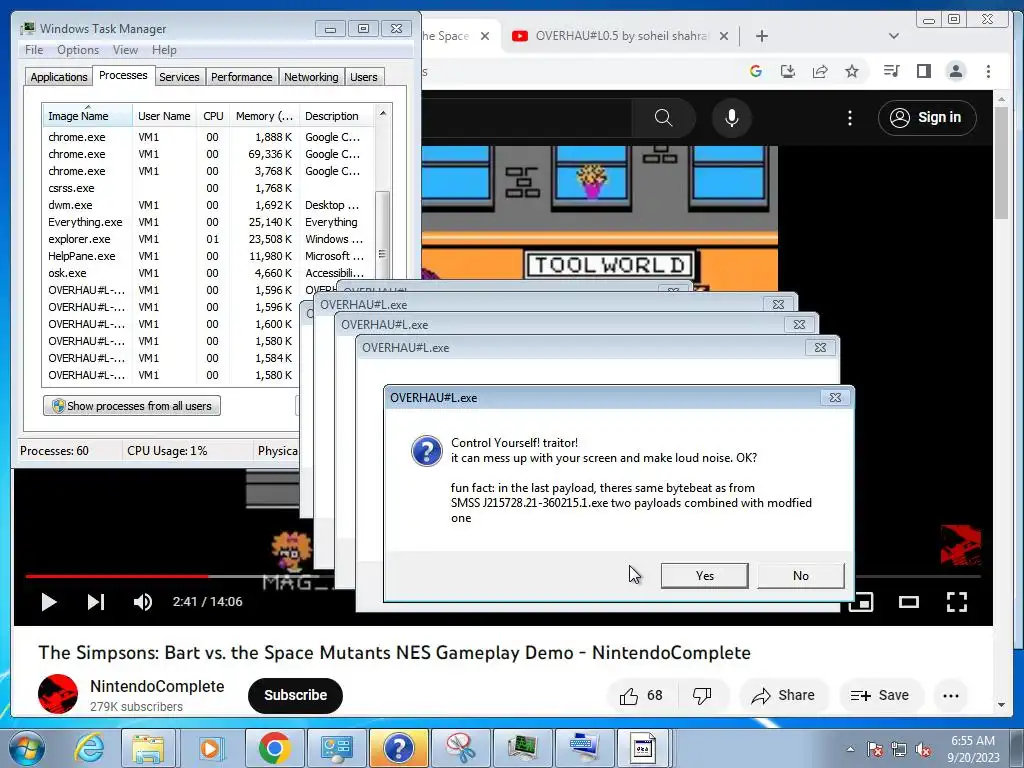This screenshot has width=1024, height=768.
Task: Open Windows Media Player taskbar icon
Action: pyautogui.click(x=210, y=748)
